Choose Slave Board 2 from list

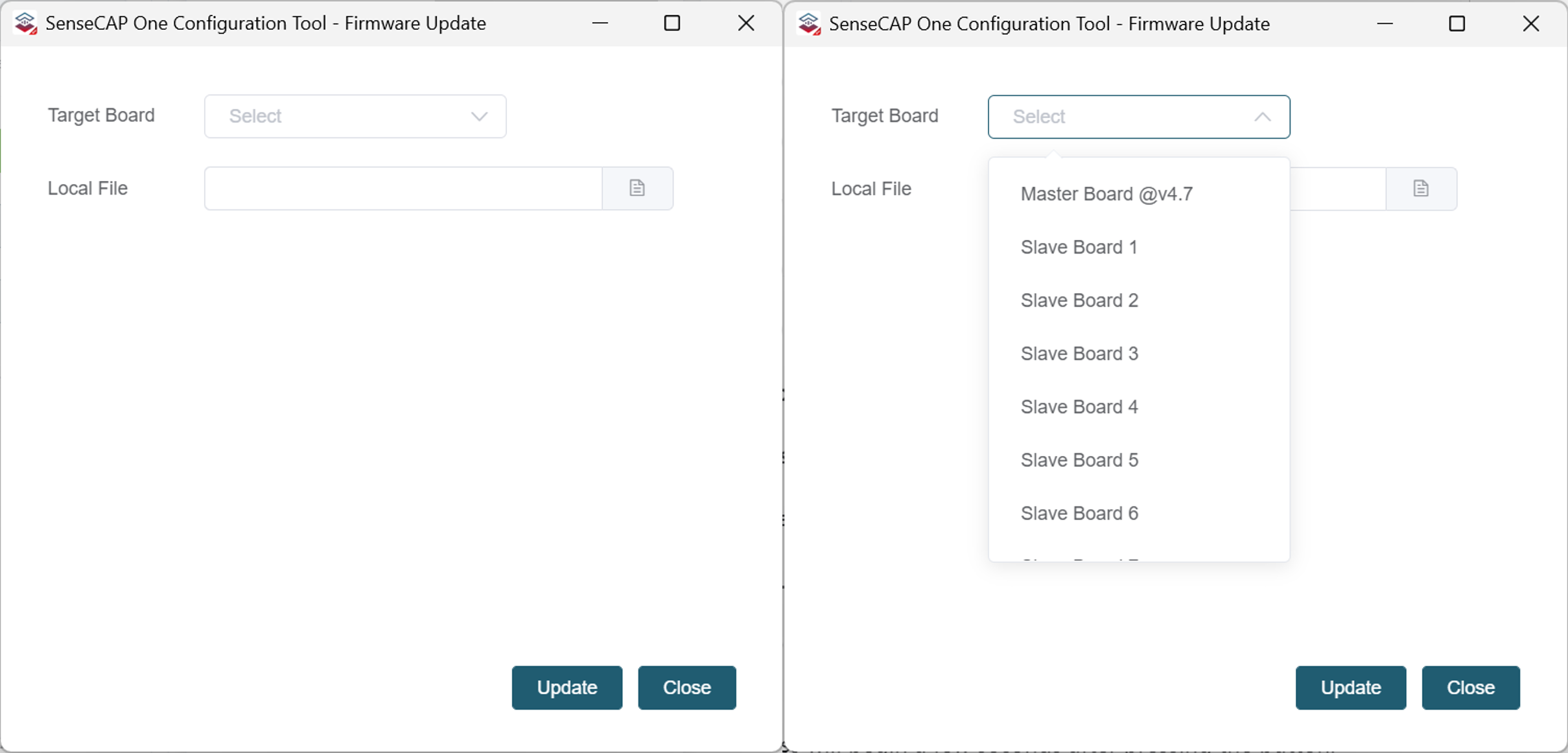[x=1079, y=300]
